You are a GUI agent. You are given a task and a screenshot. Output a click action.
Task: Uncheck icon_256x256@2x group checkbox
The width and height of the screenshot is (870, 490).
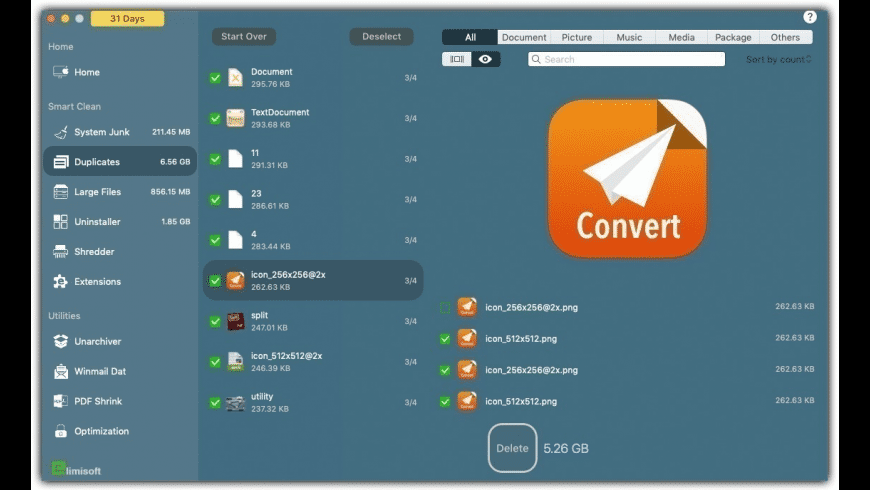(215, 281)
